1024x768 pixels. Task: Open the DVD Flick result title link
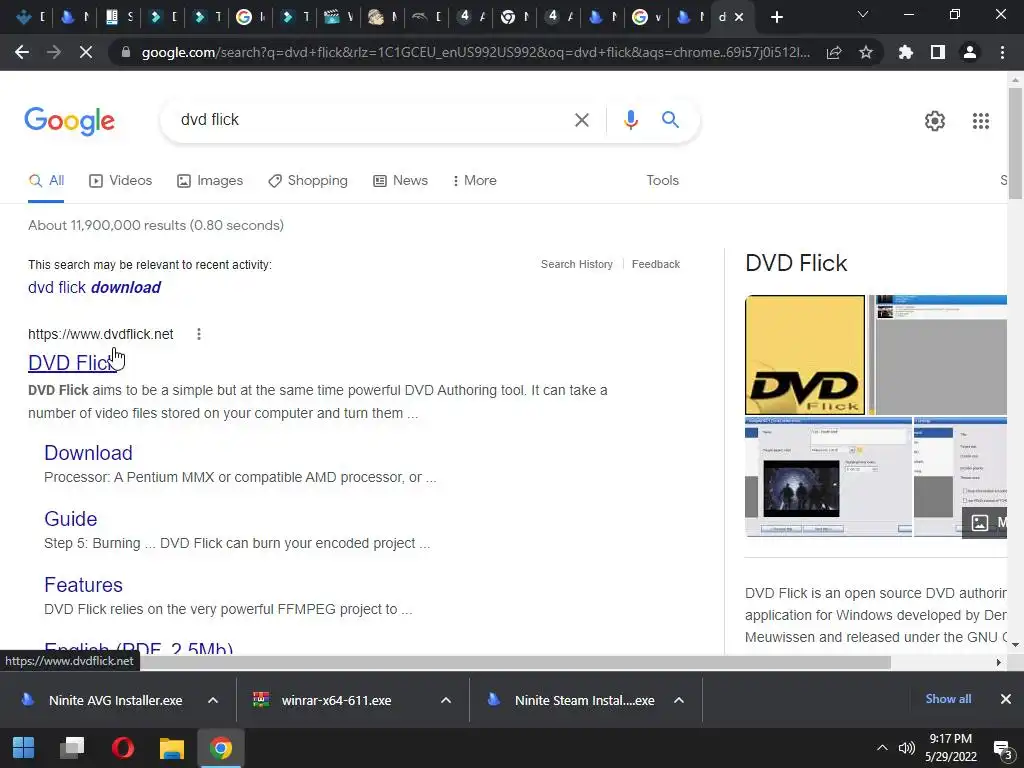coord(72,362)
